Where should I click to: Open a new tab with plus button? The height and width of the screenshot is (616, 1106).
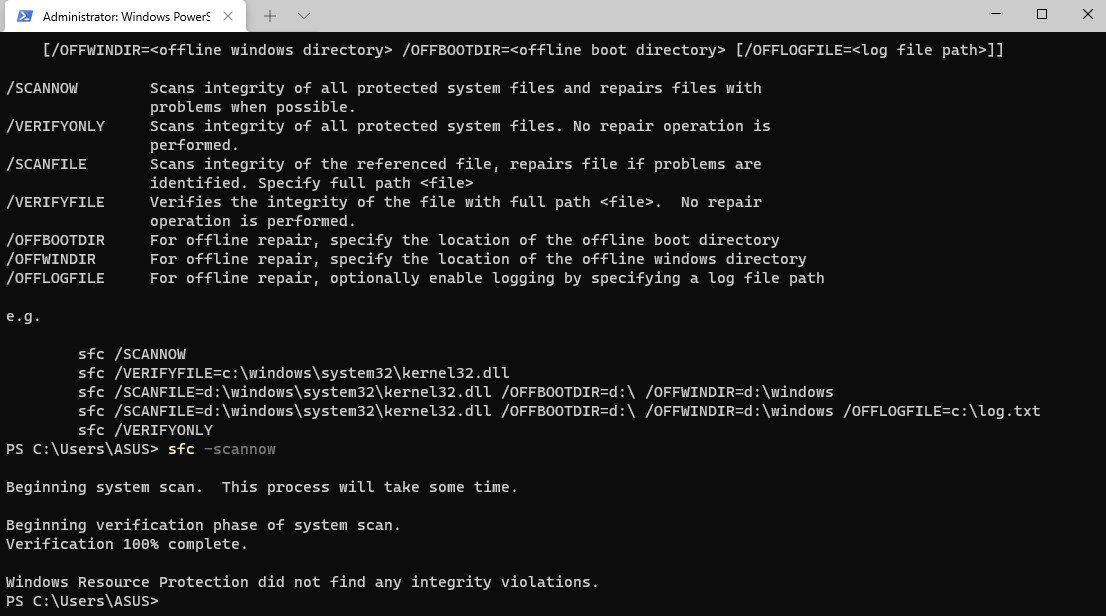[x=270, y=16]
